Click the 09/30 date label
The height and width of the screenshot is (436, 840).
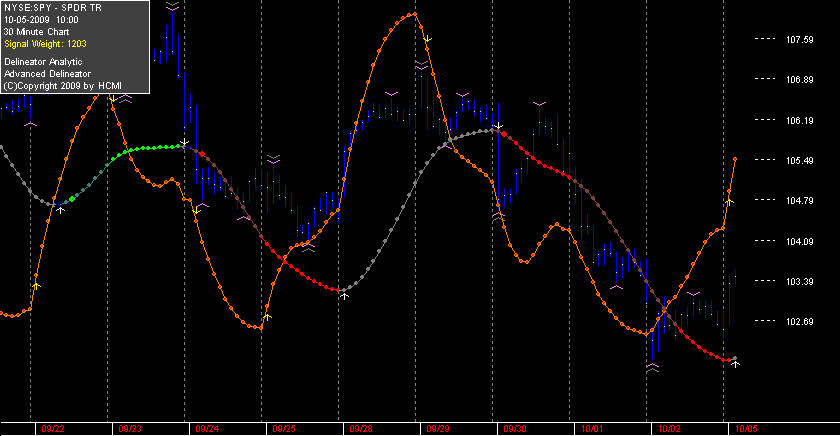coord(515,429)
